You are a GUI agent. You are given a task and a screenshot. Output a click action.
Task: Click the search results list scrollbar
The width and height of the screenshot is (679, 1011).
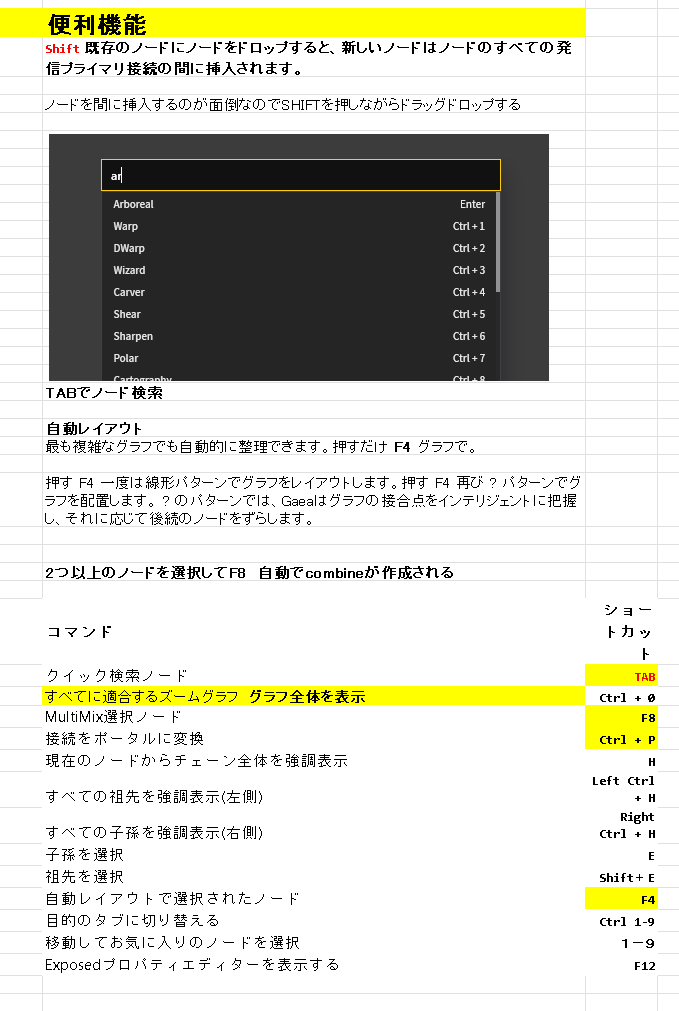coord(498,242)
